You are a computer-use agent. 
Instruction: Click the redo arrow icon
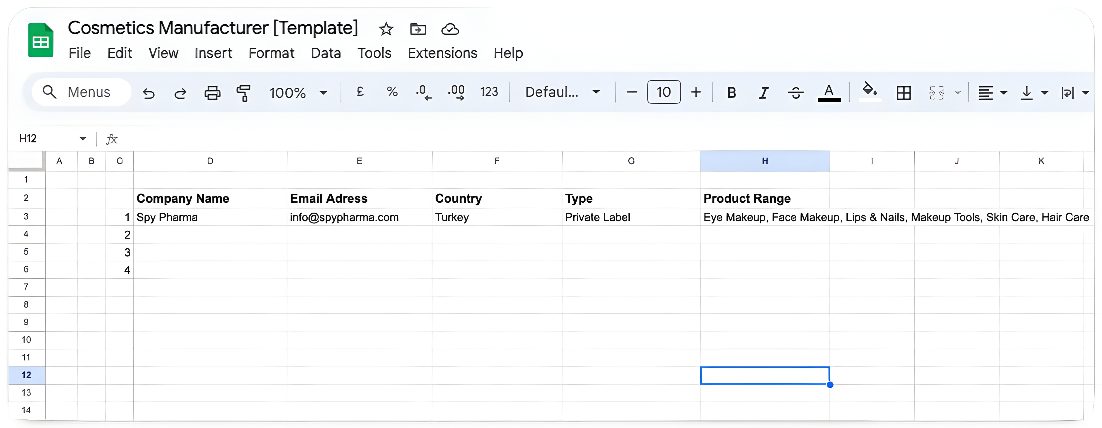click(181, 93)
